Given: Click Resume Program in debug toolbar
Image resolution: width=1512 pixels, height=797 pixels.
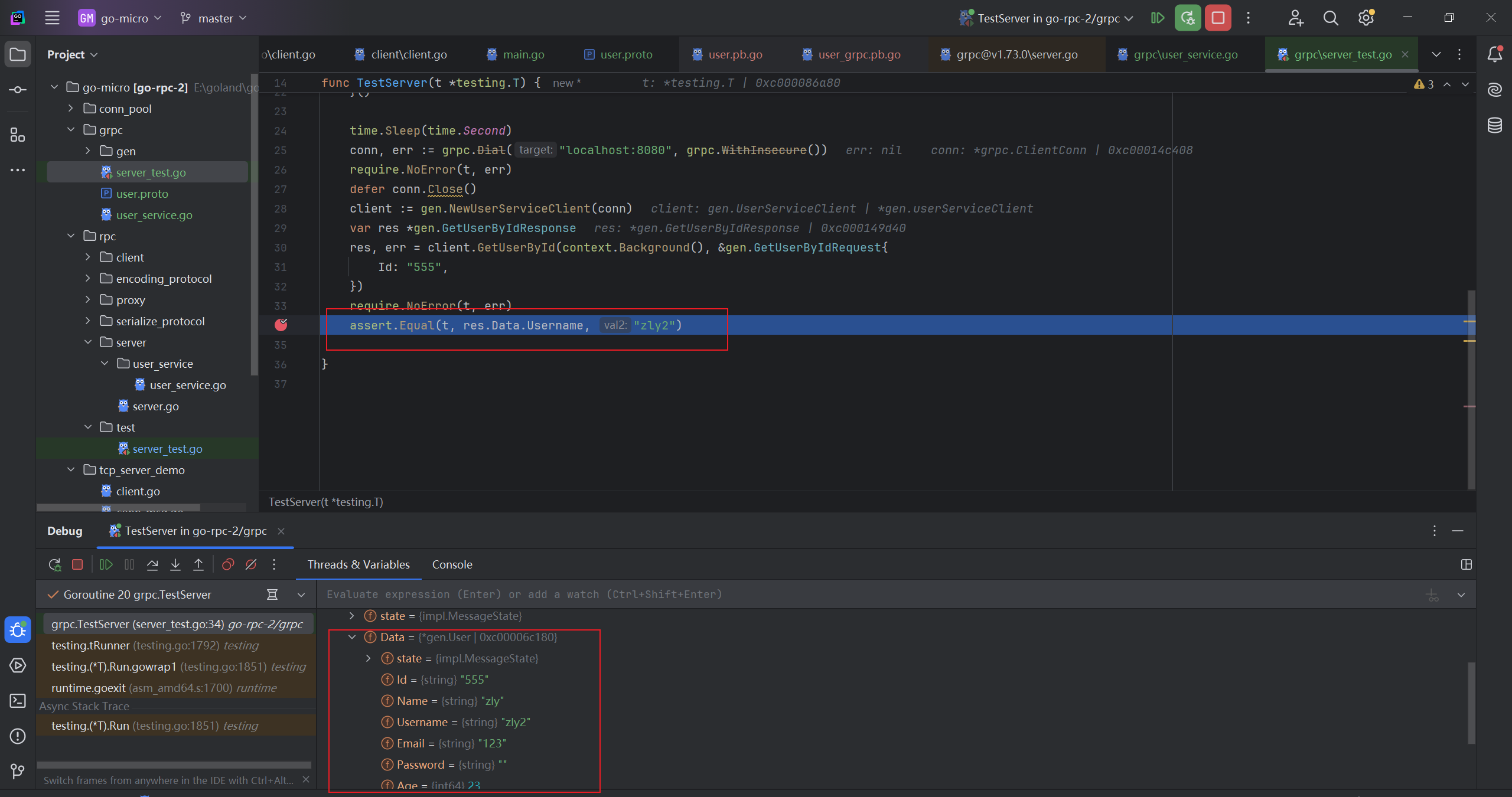Looking at the screenshot, I should [x=106, y=565].
